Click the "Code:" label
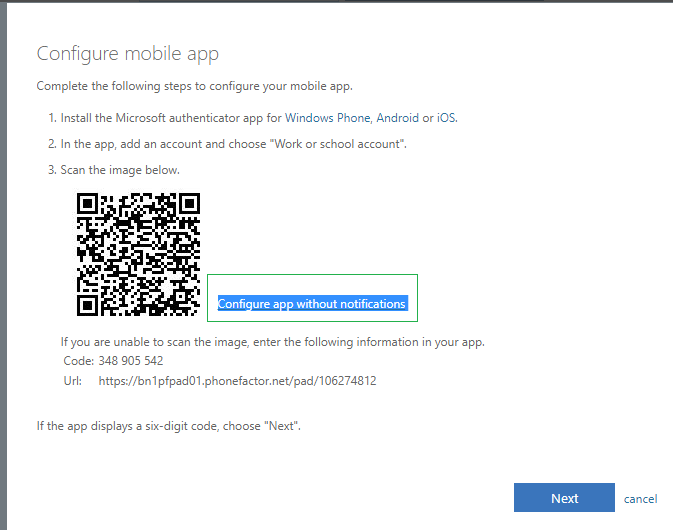The height and width of the screenshot is (530, 673). 78,361
